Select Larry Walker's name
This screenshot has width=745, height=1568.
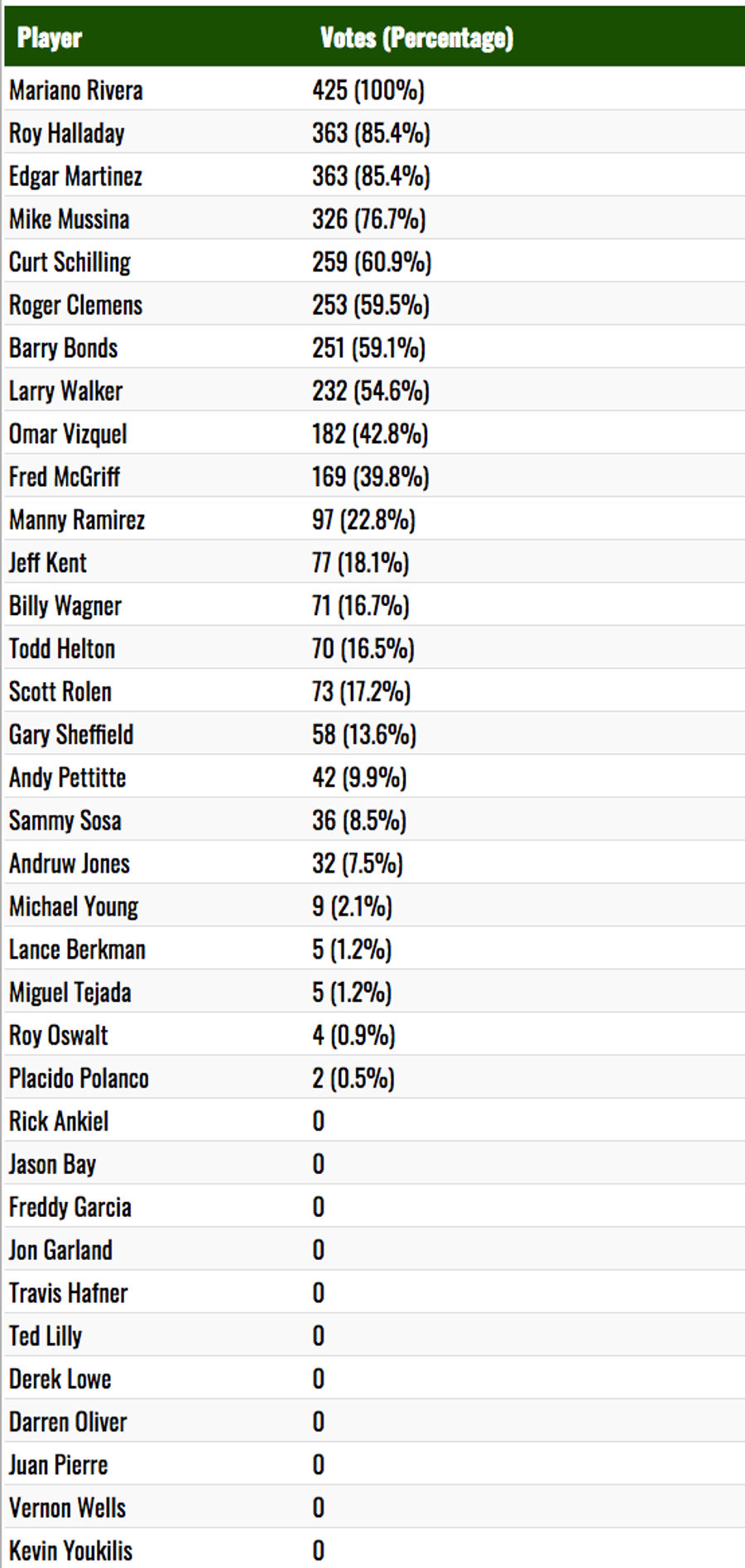65,391
